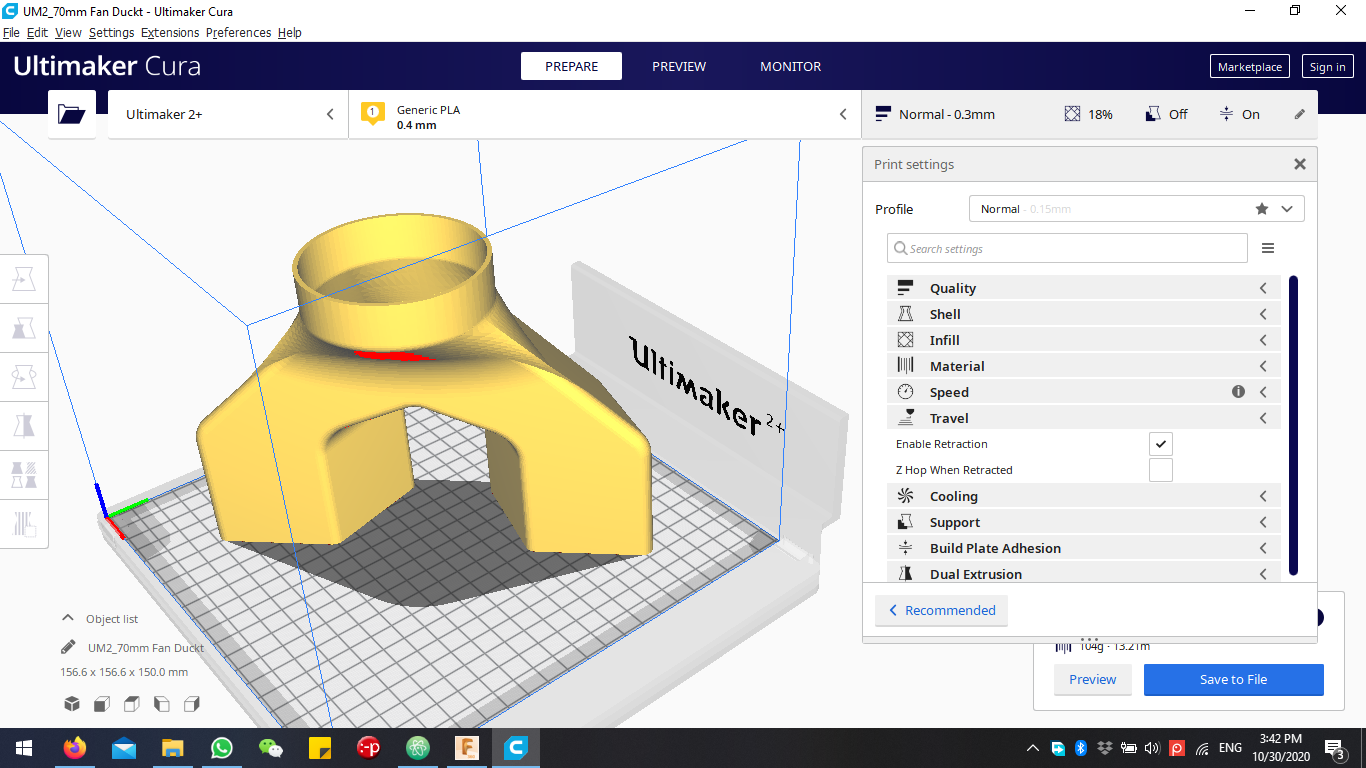This screenshot has height=768, width=1366.
Task: Open the Settings menu
Action: [x=111, y=32]
